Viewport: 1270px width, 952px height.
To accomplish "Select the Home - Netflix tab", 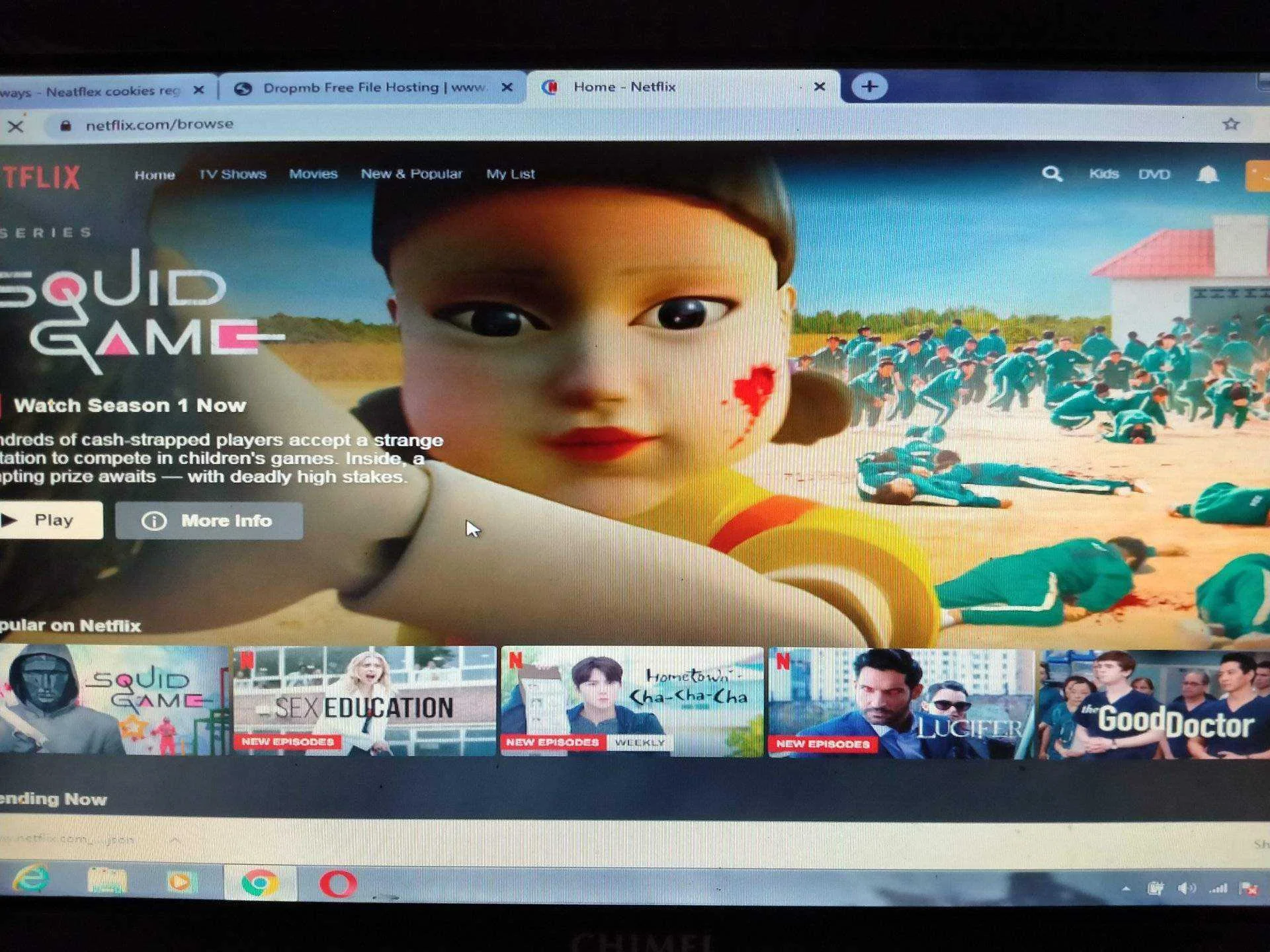I will click(683, 87).
